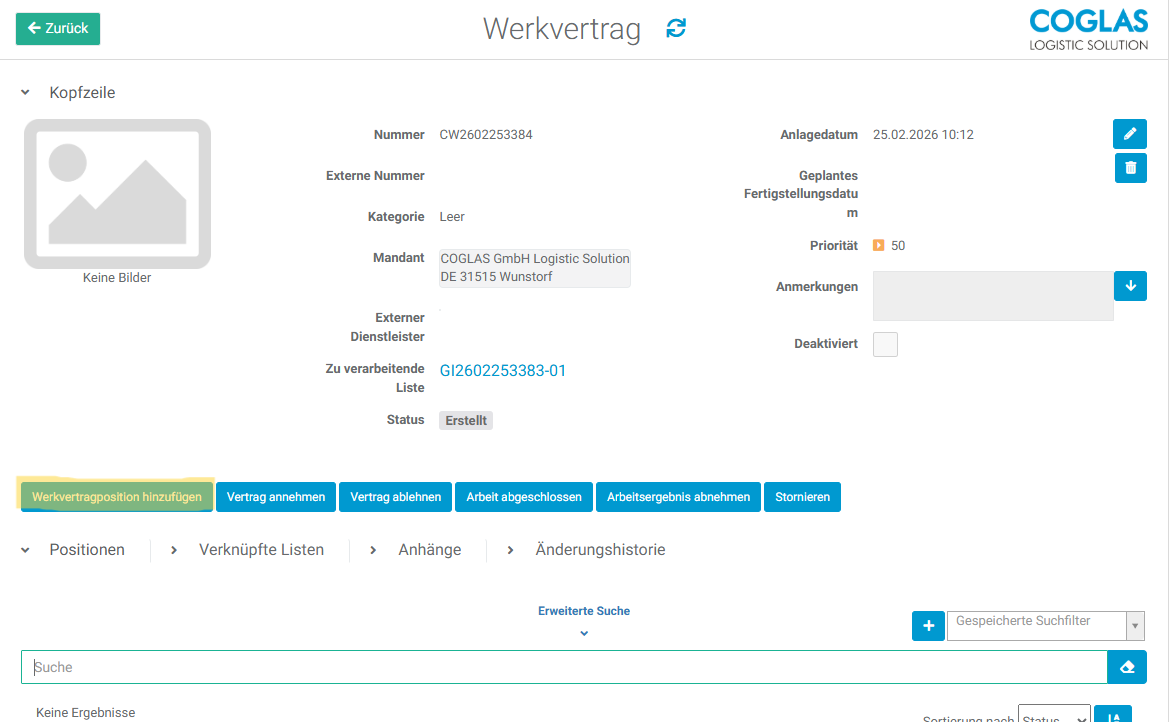Click the eraser icon to clear search
Viewport: 1169px width, 722px height.
click(x=1127, y=667)
